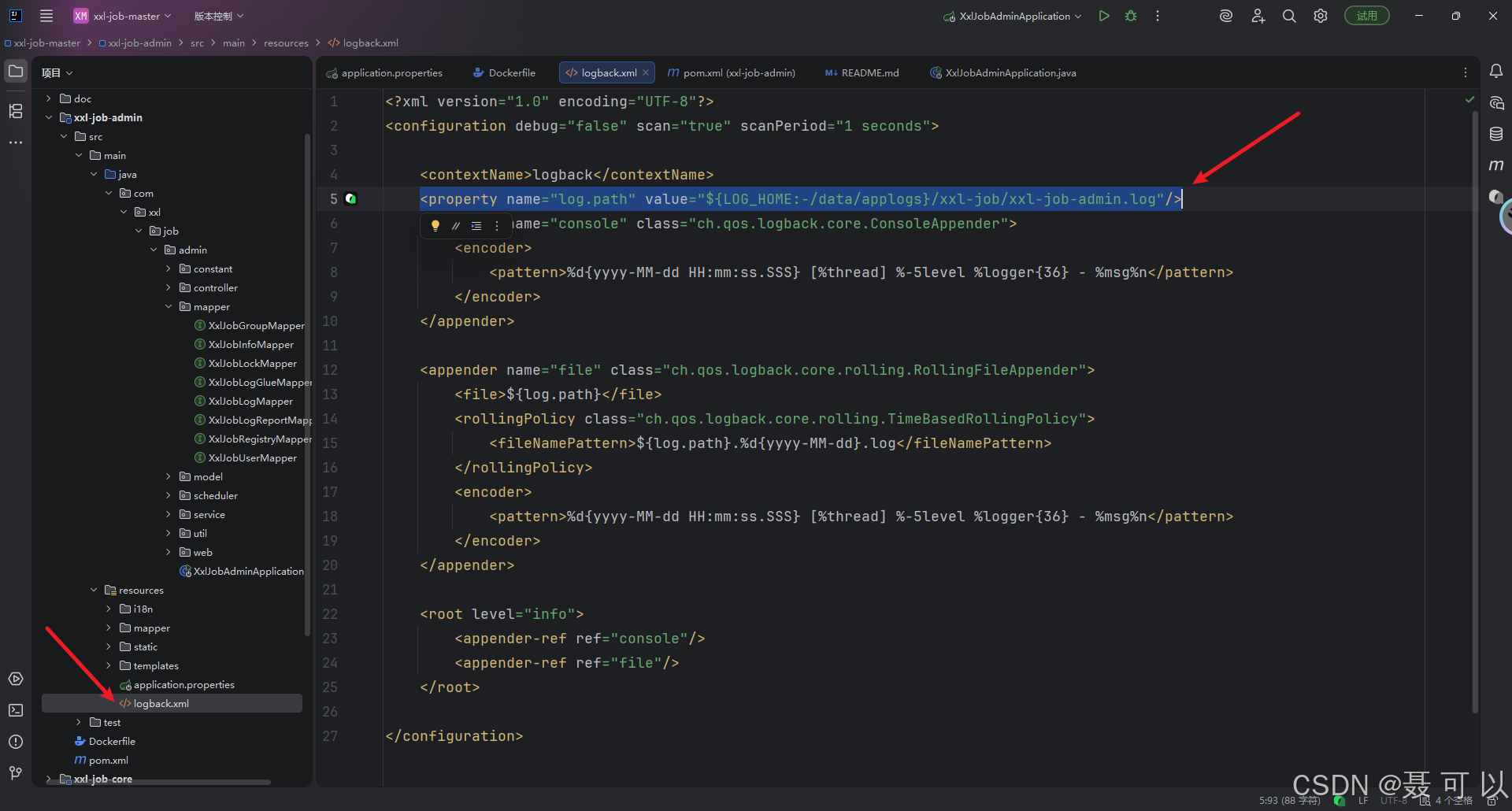Go to resources breadcrumb
The height and width of the screenshot is (811, 1512).
(x=286, y=43)
